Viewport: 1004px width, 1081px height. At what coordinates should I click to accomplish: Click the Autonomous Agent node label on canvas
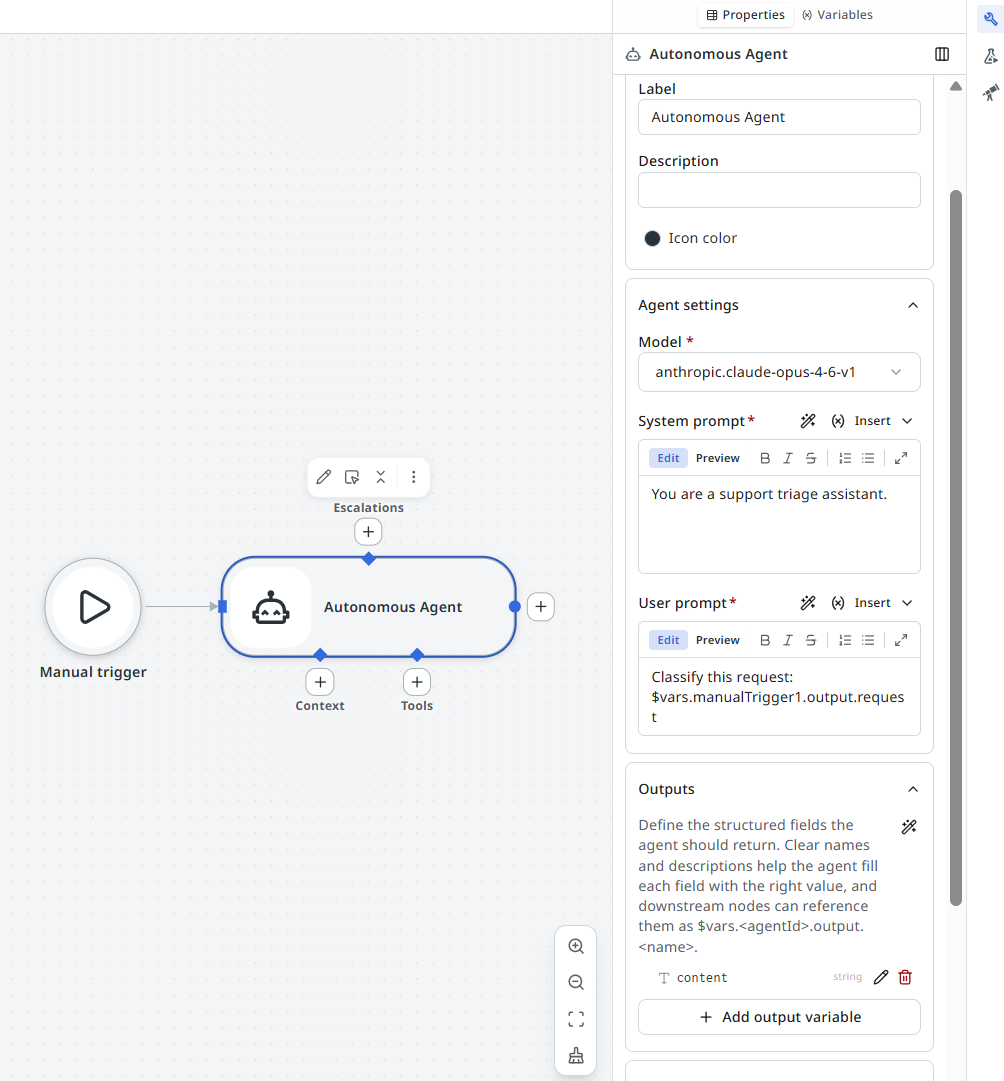(393, 607)
